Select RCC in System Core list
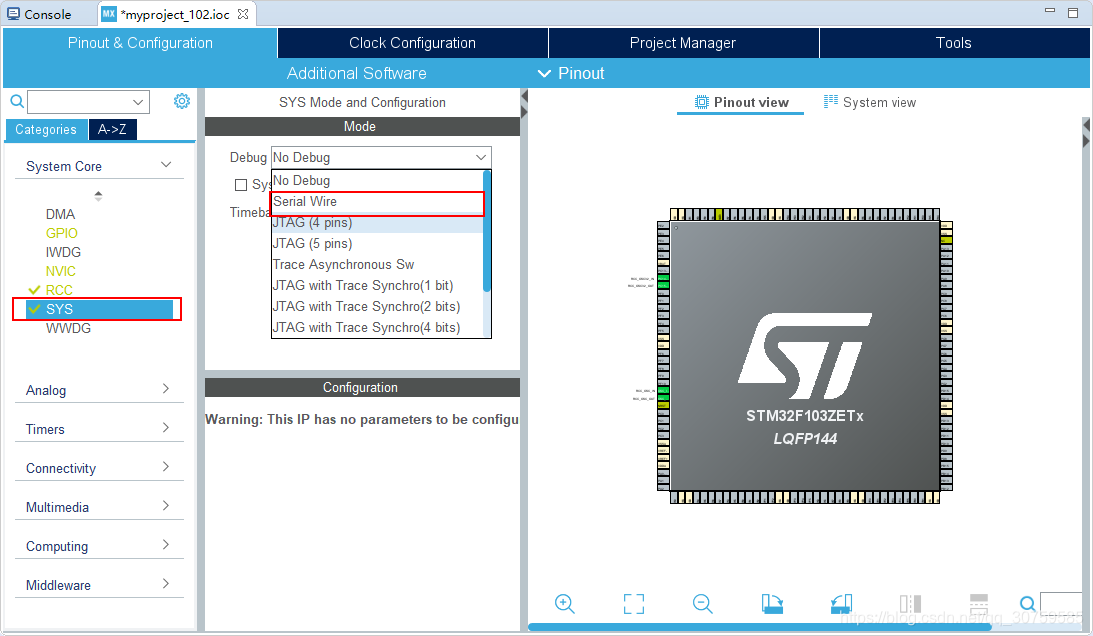The width and height of the screenshot is (1093, 636). [x=59, y=289]
